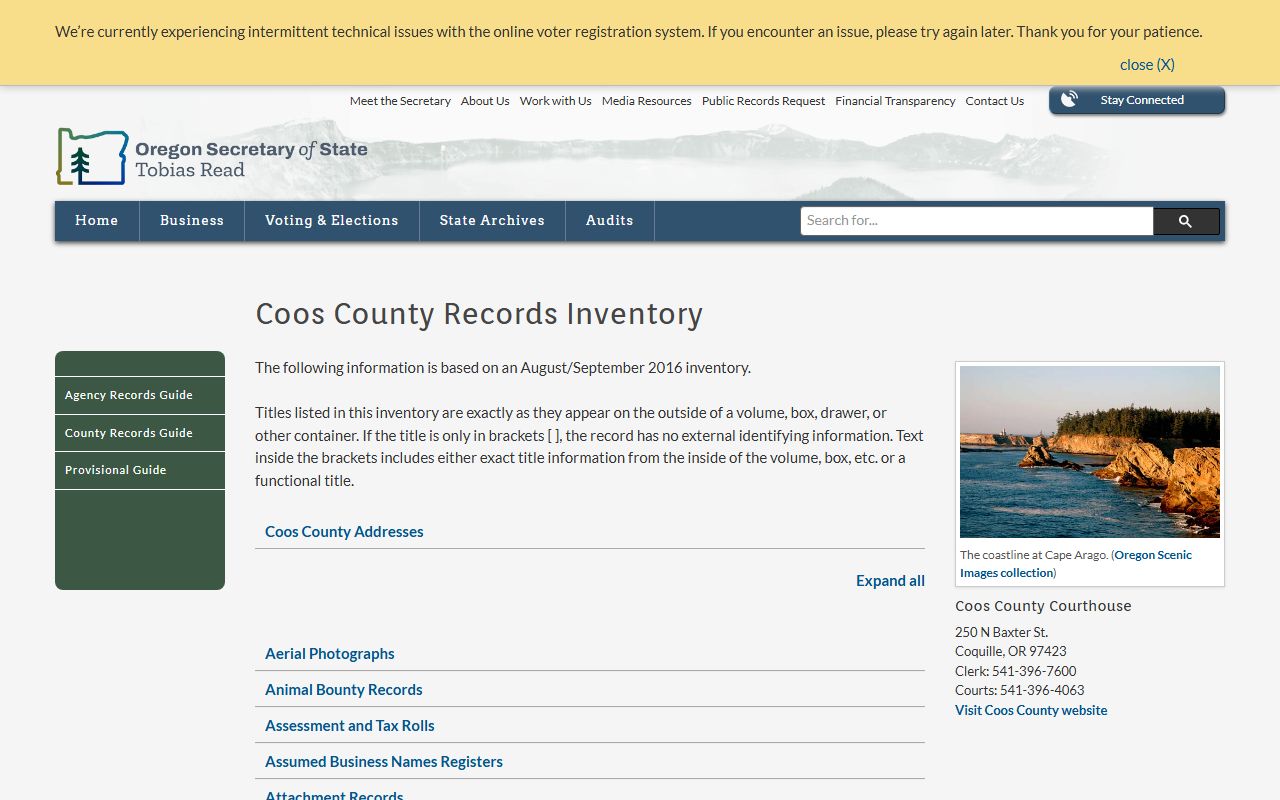Open the State Archives menu
Screen dimensions: 1280x800
[492, 221]
